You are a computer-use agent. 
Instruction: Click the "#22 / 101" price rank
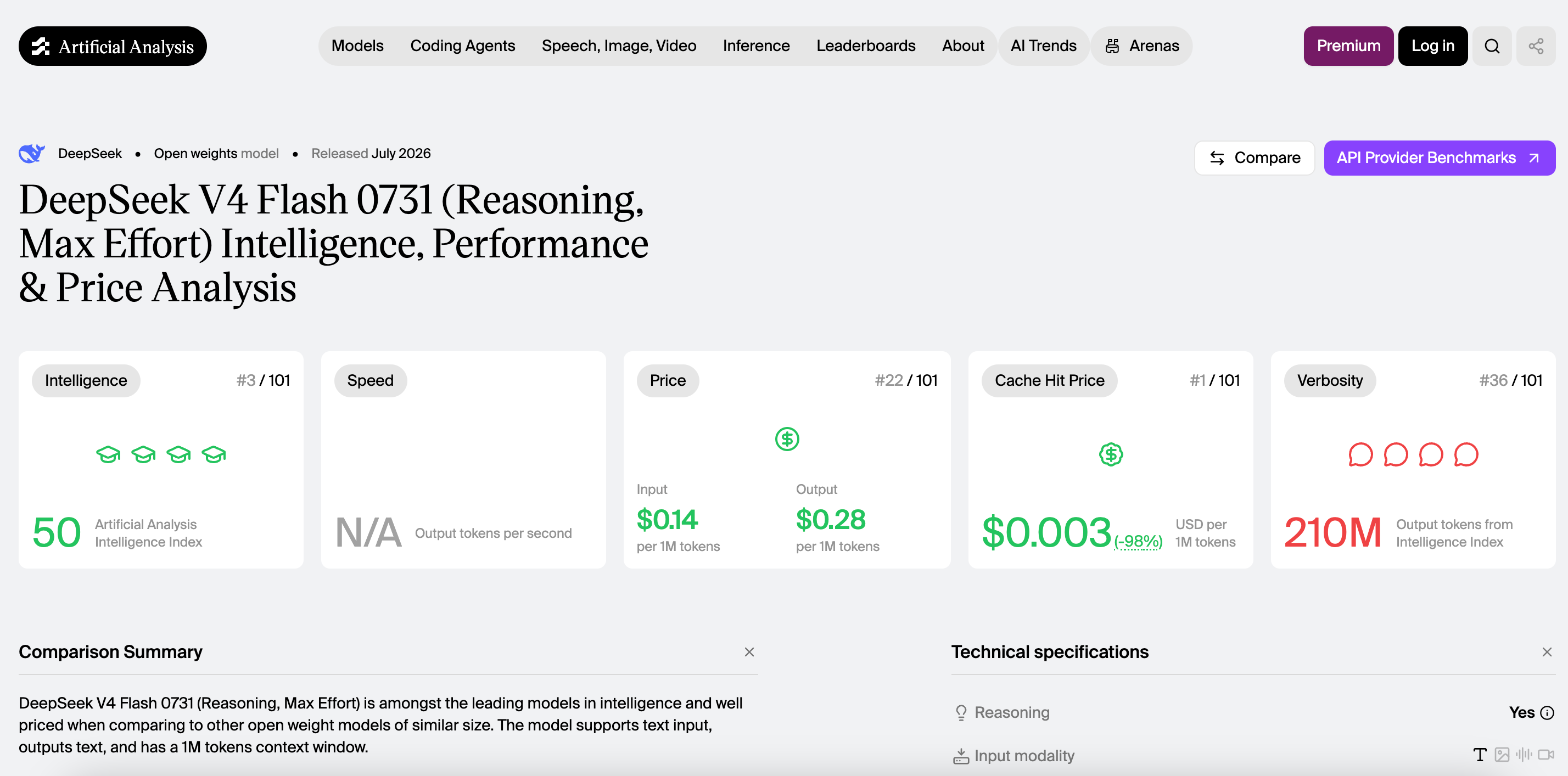(906, 380)
